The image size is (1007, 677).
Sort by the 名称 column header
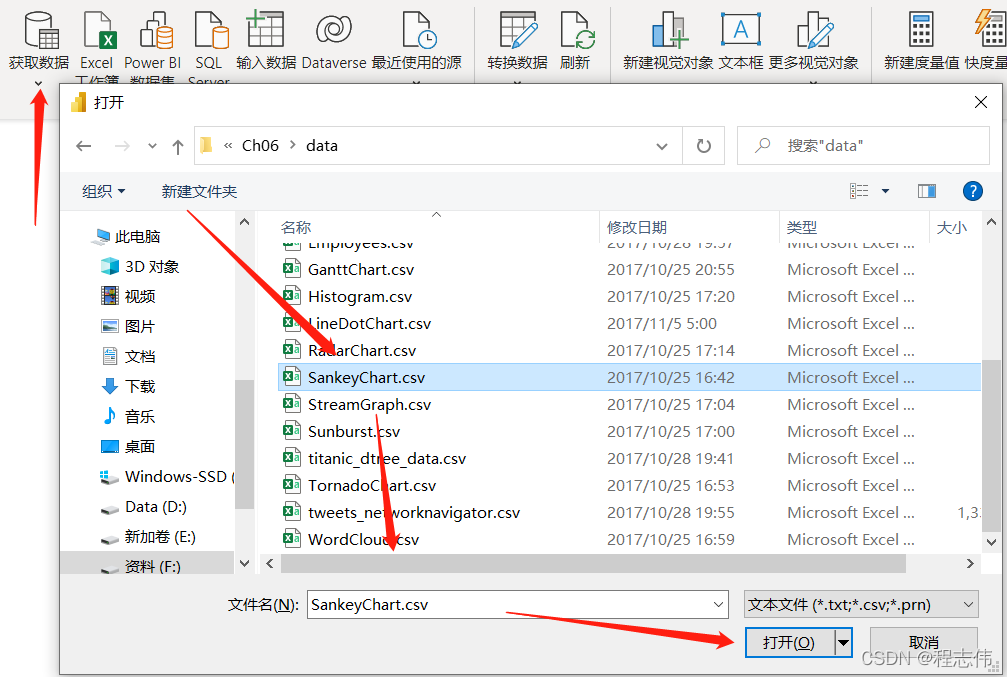coord(295,227)
